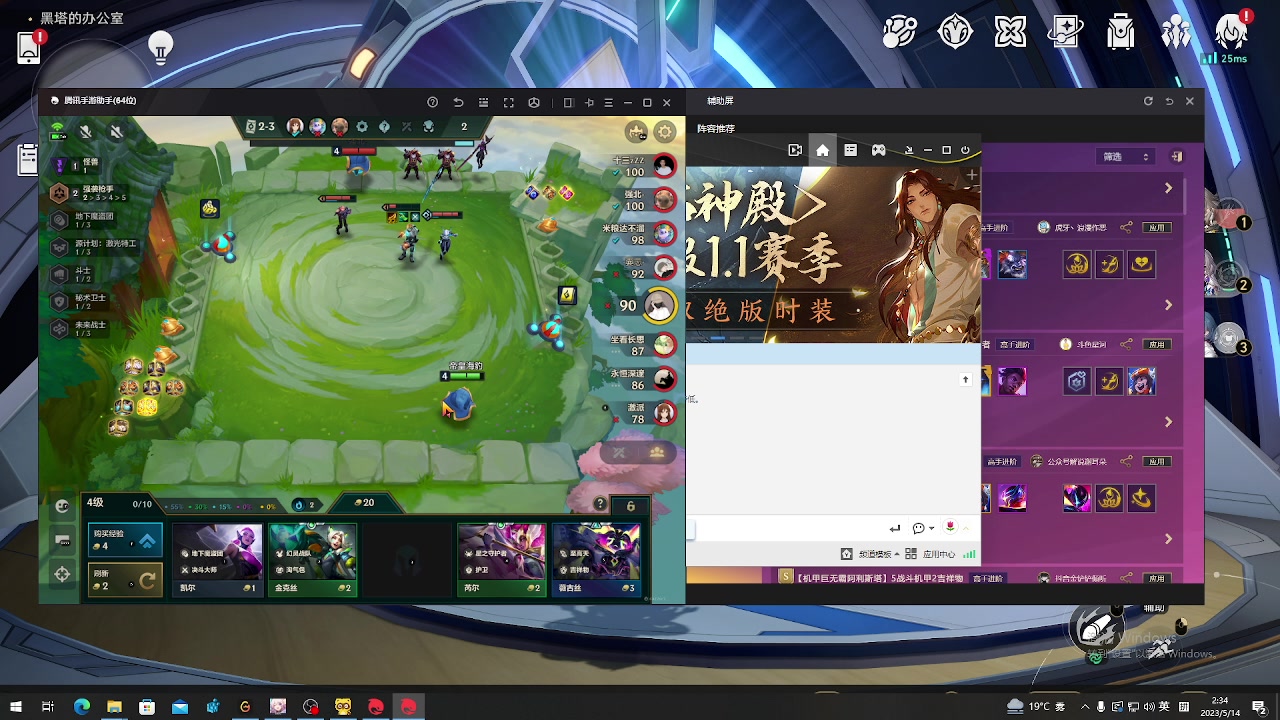Buy the 芮尔 champion card
The height and width of the screenshot is (720, 1280).
click(501, 560)
